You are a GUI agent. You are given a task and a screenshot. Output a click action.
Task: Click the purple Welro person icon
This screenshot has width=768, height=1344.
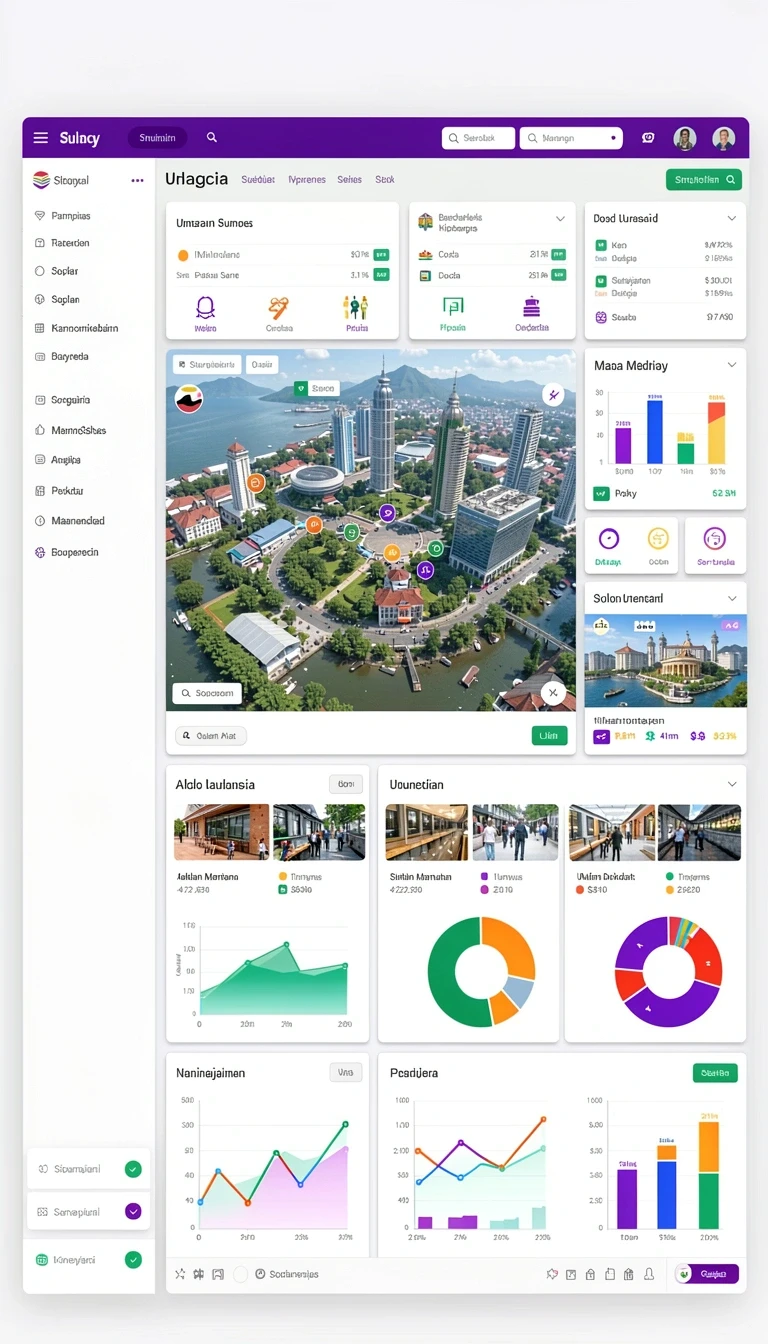point(206,308)
